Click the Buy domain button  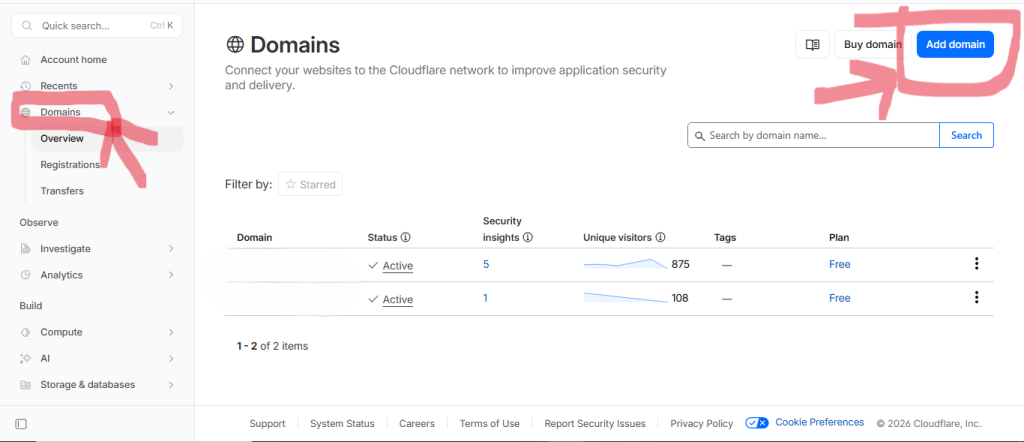[x=872, y=44]
